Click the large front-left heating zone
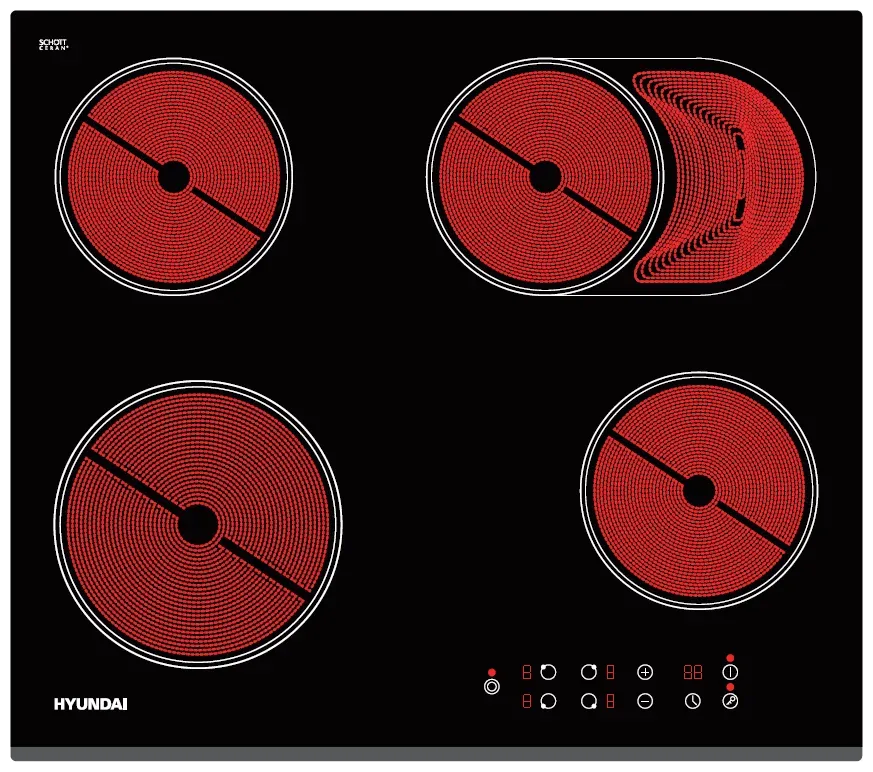The height and width of the screenshot is (772, 873). pos(198,524)
